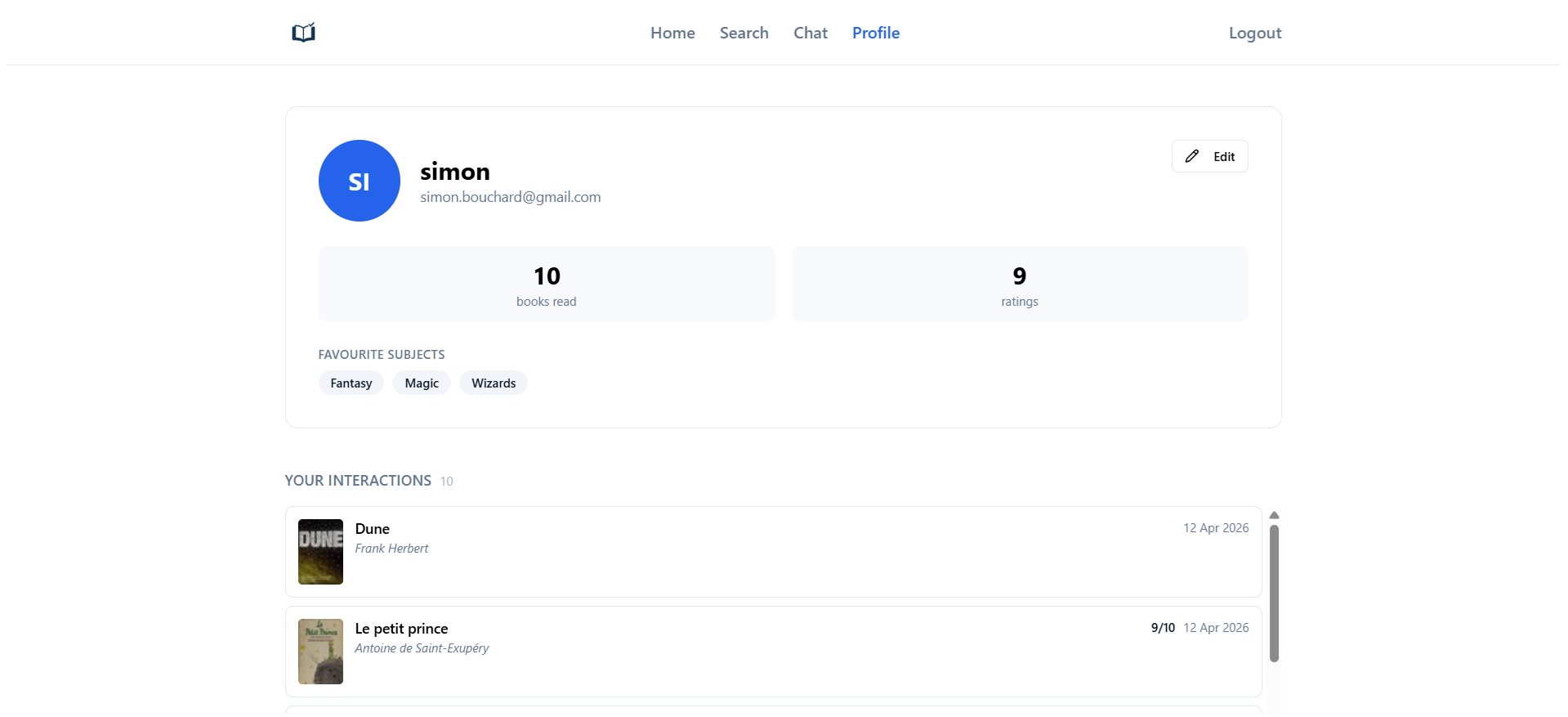The height and width of the screenshot is (717, 1568).
Task: Click author Antoine de Saint-Exupéry
Action: [x=422, y=648]
